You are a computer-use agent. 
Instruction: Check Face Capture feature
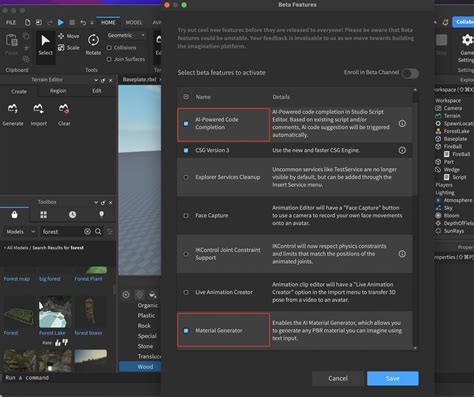(186, 216)
